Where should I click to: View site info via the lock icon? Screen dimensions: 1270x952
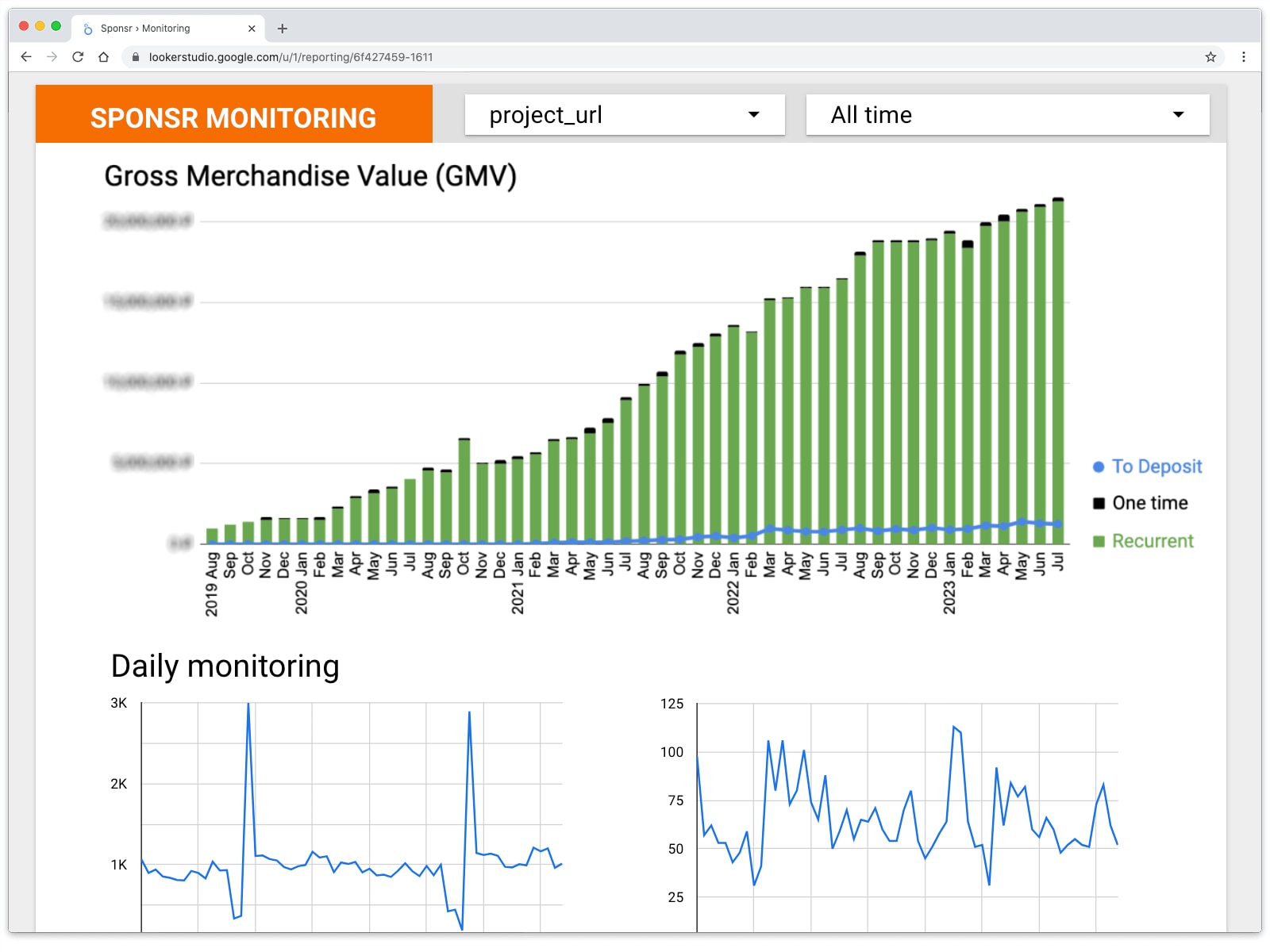pos(136,57)
